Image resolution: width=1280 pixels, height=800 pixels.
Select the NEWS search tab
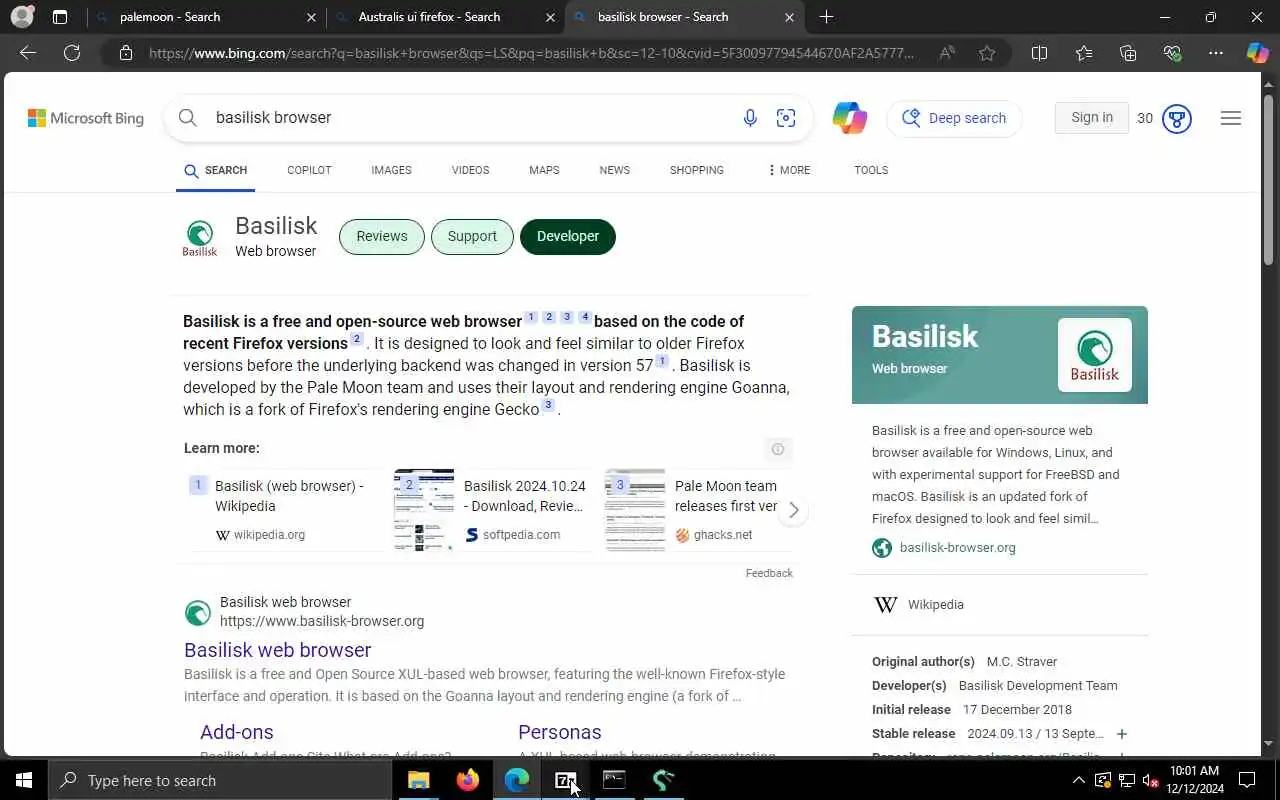(614, 170)
